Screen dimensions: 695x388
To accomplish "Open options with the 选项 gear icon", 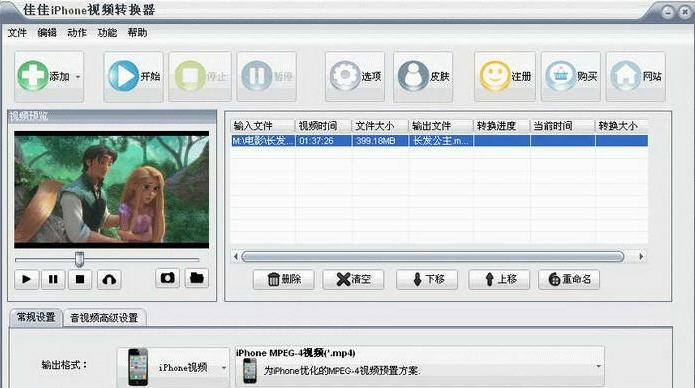I will (345, 76).
